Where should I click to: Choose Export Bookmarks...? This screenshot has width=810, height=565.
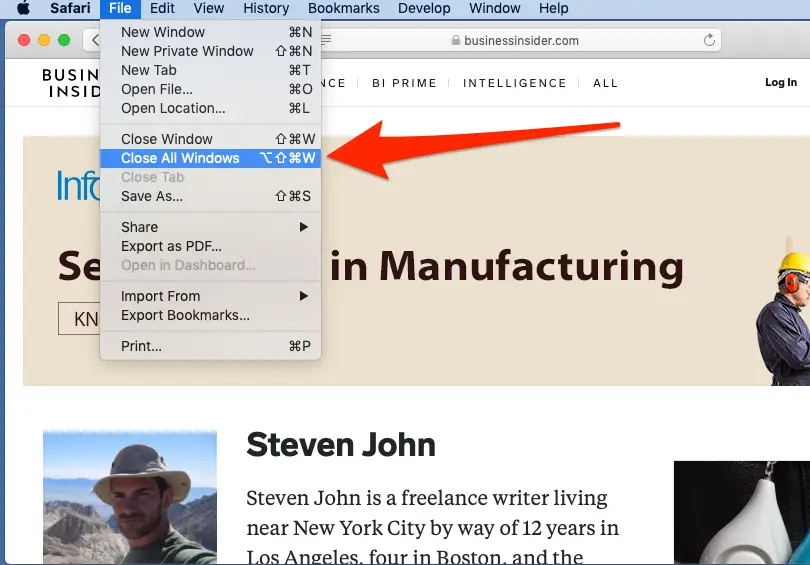click(210, 315)
